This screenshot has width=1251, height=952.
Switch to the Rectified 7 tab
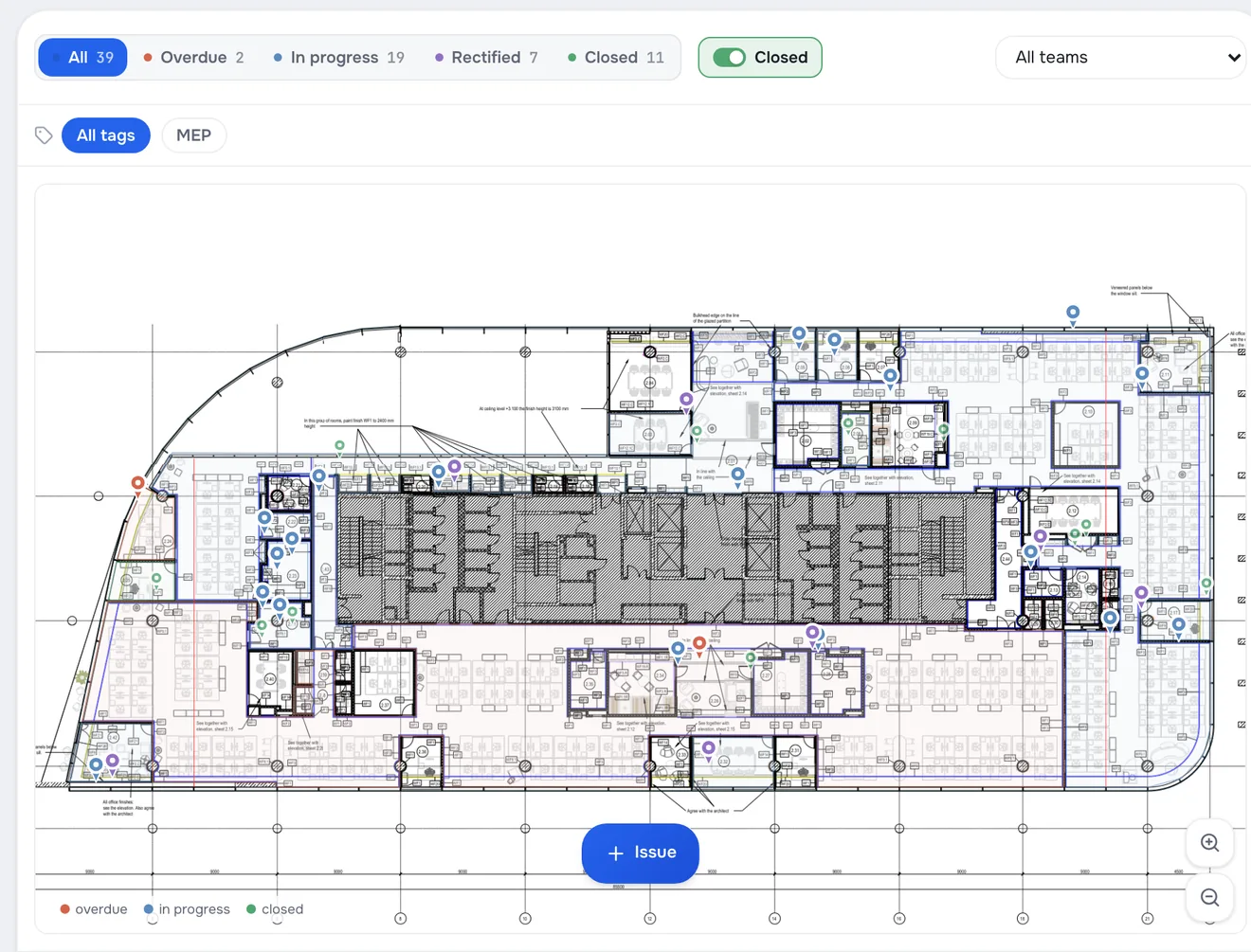(486, 58)
